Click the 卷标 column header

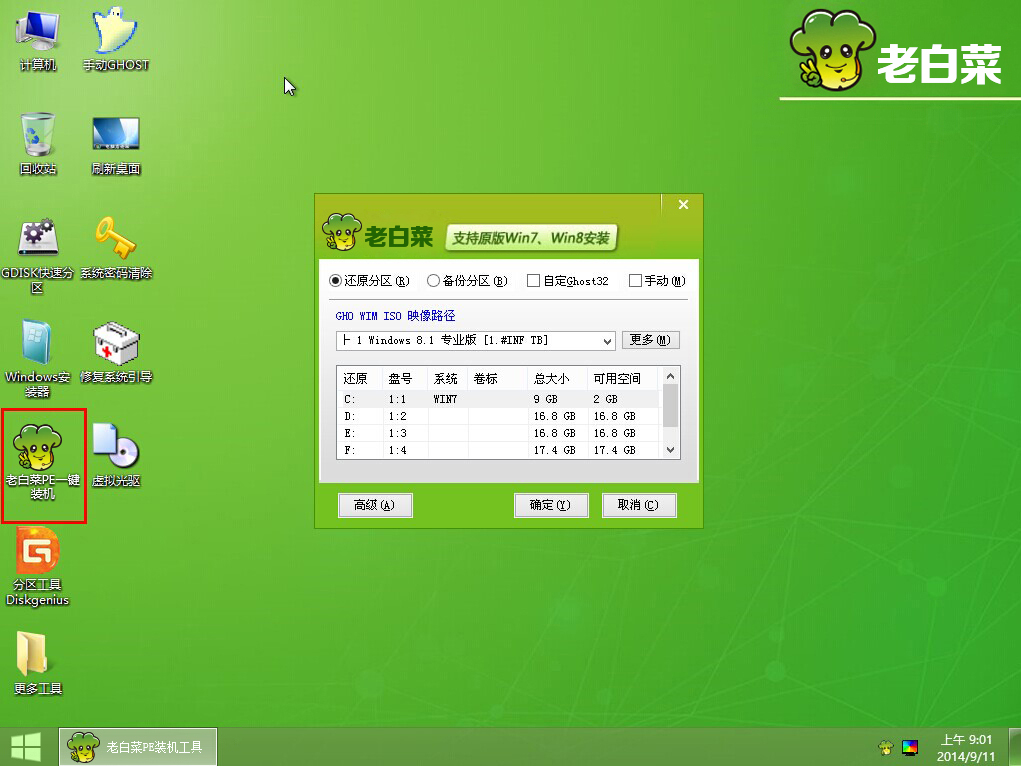497,378
